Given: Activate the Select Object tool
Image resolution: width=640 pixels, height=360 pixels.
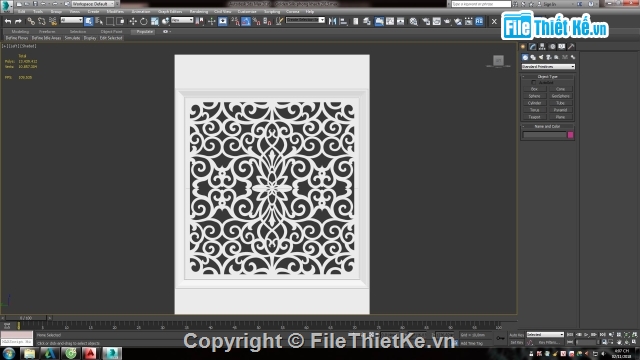Looking at the screenshot, I should coord(89,21).
